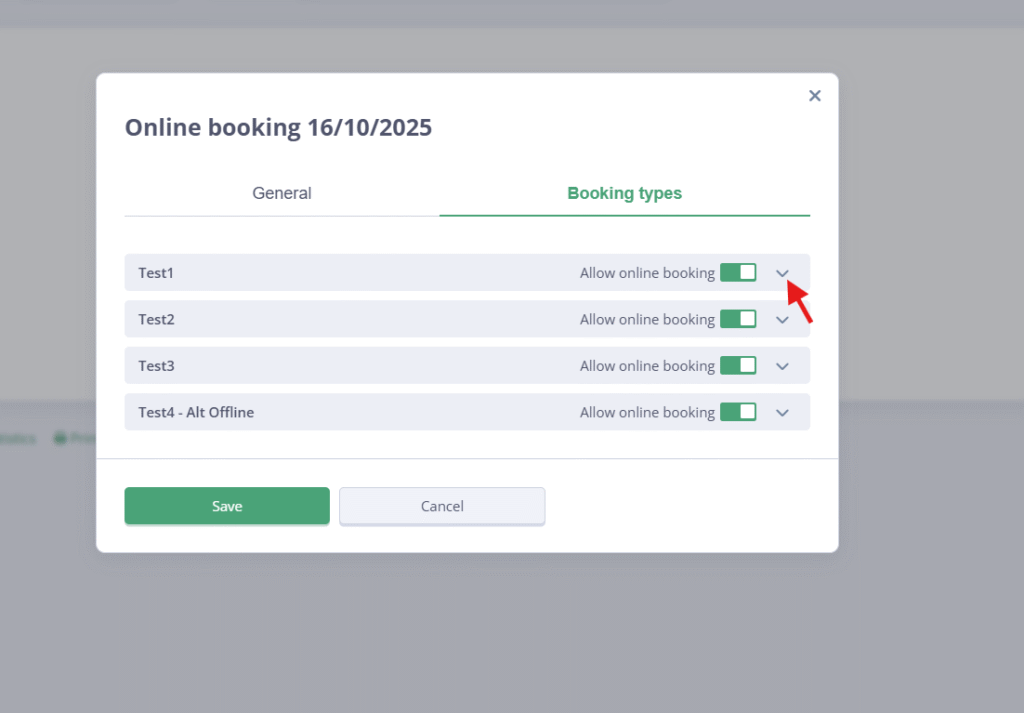Screen dimensions: 1024x713
Task: Turn off online booking switch for Test3
Action: [738, 366]
